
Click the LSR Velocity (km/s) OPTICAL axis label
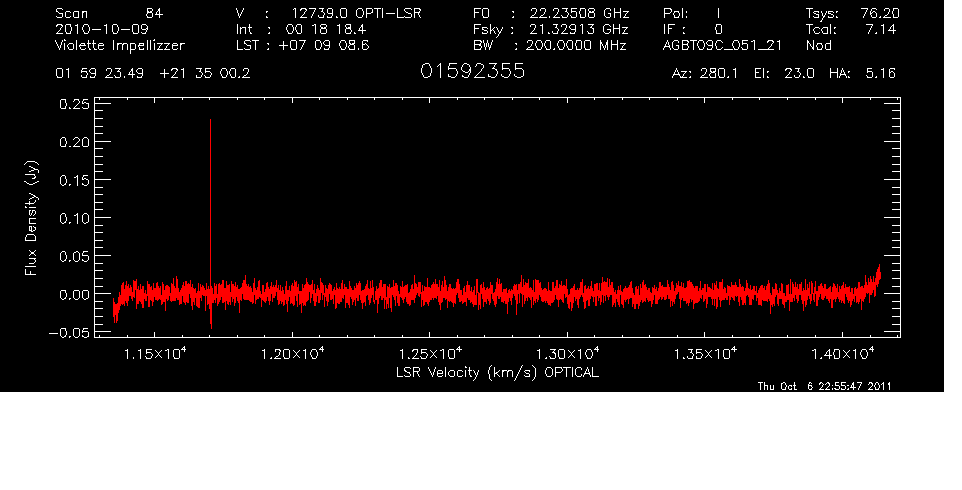pos(497,373)
